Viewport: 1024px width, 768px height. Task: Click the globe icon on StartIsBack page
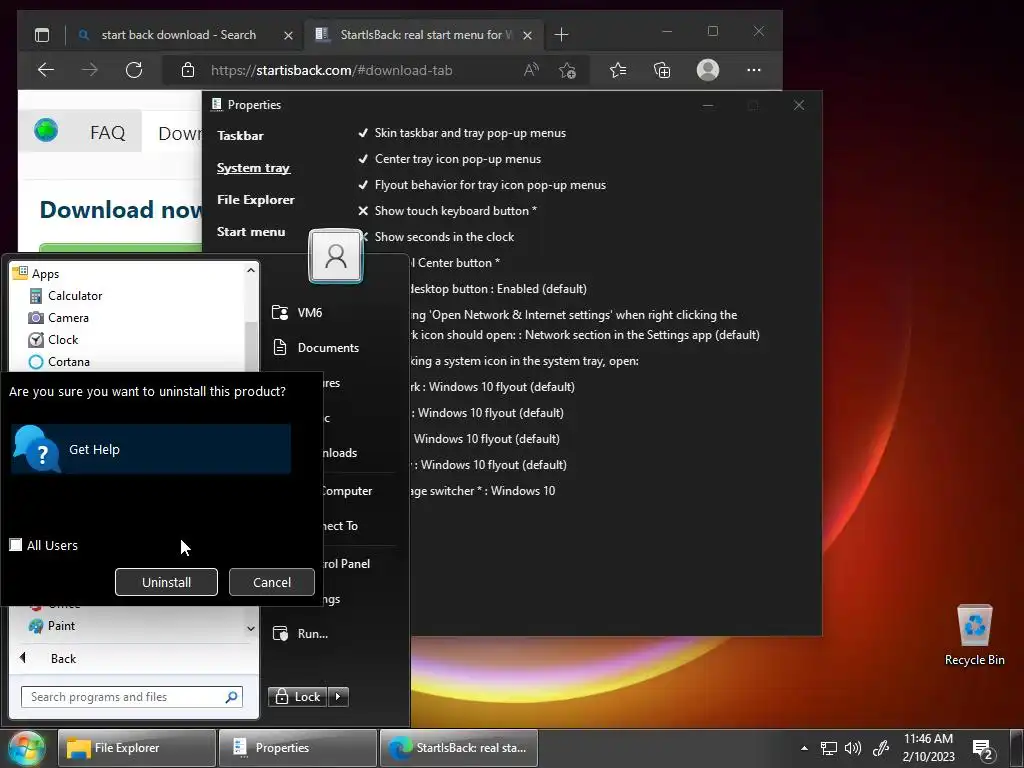pos(46,131)
